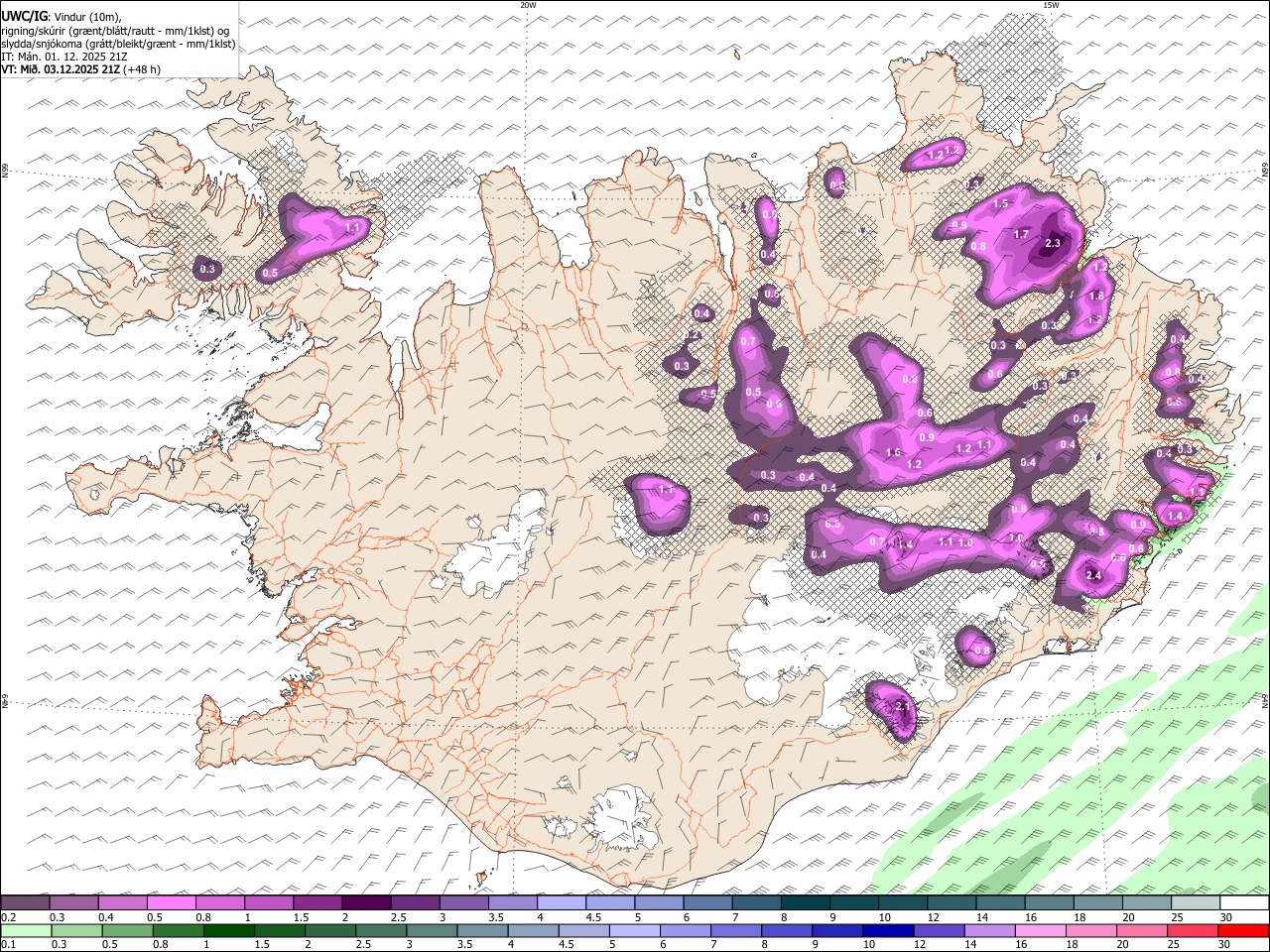Pick the darkest green swatch between 1 and 1.5
Viewport: 1270px width, 952px height.
coord(229,930)
